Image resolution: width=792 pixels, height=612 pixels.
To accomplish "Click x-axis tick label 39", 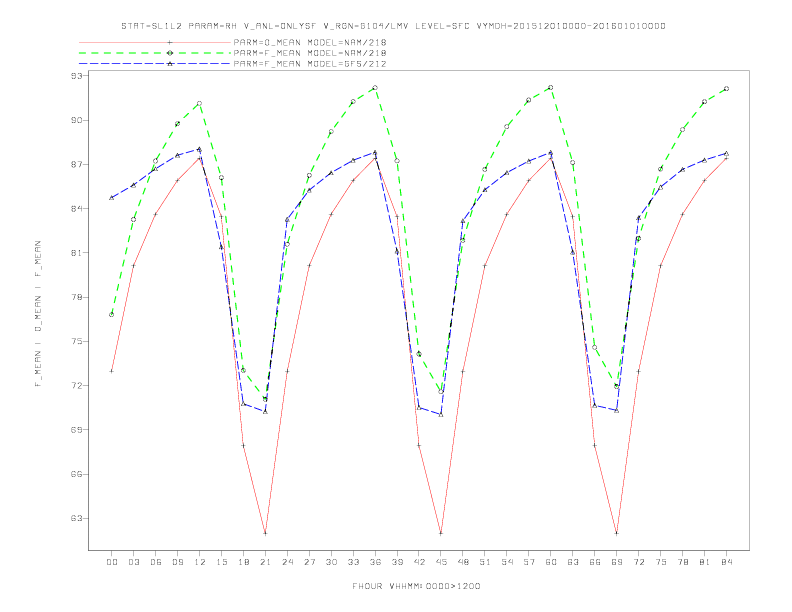I will pos(397,562).
